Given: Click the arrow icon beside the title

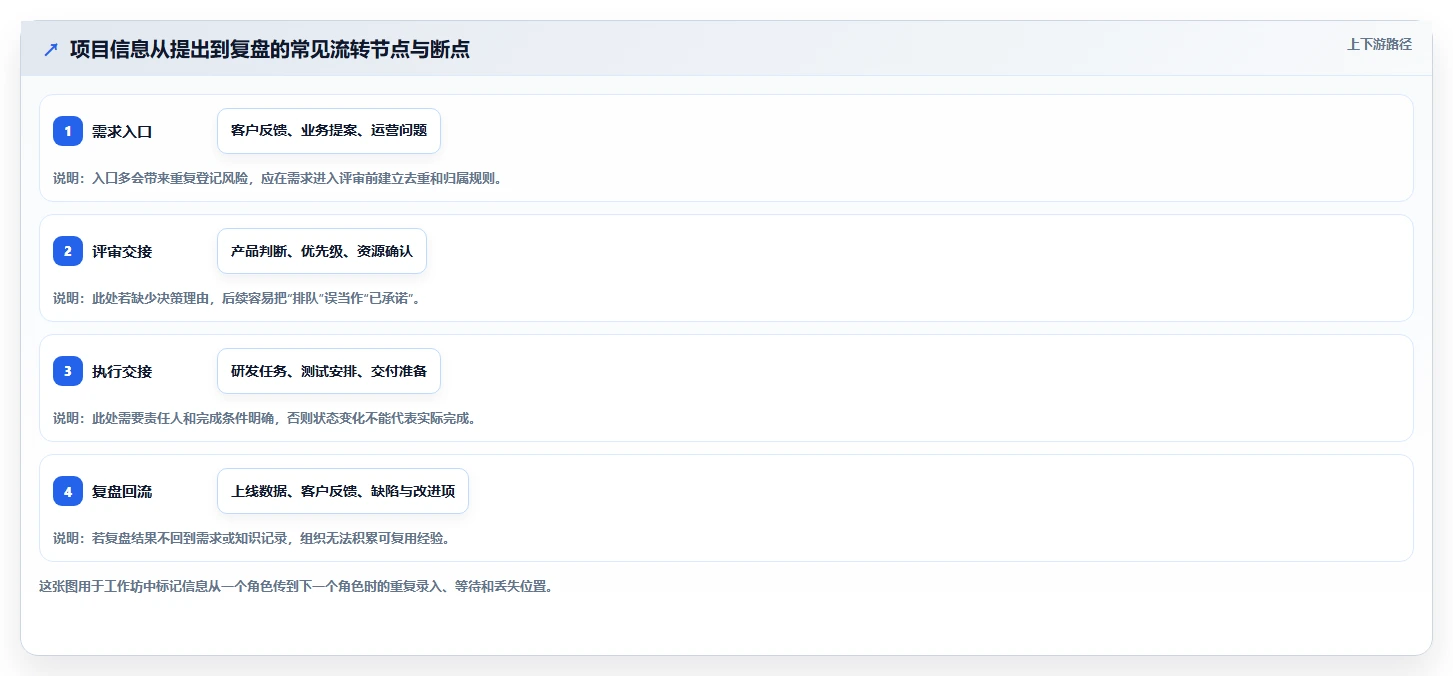Looking at the screenshot, I should (x=51, y=50).
